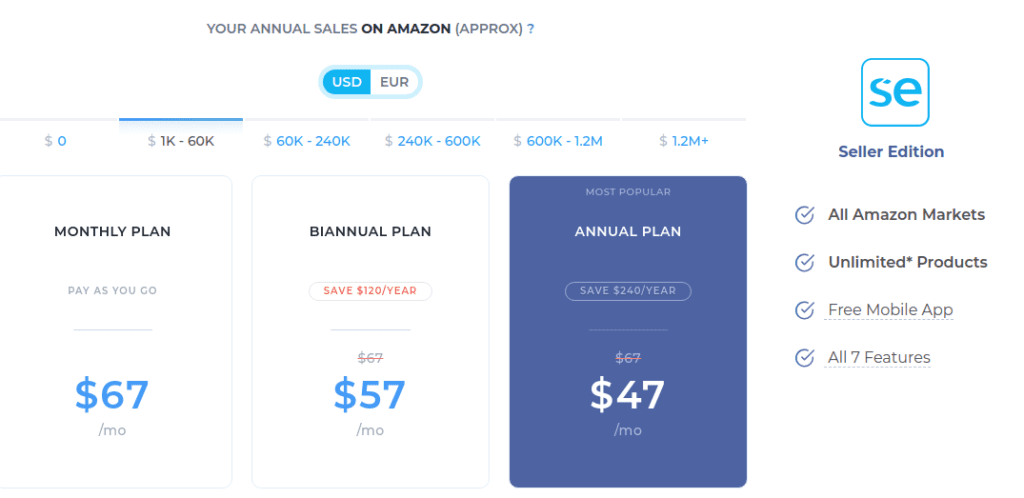Select the $ 1K - 60K sales range
Viewport: 1024px width, 498px height.
tap(181, 141)
